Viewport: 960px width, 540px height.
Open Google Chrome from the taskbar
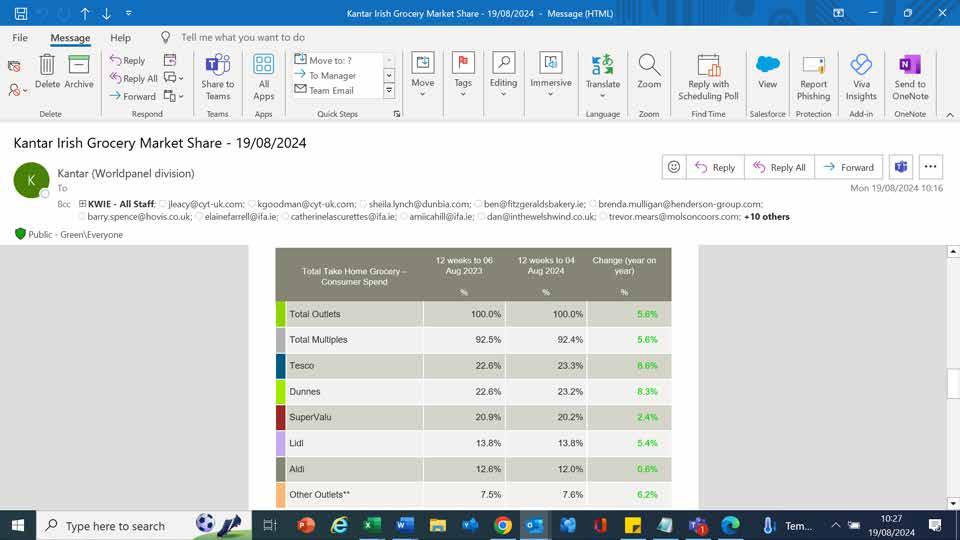[503, 525]
